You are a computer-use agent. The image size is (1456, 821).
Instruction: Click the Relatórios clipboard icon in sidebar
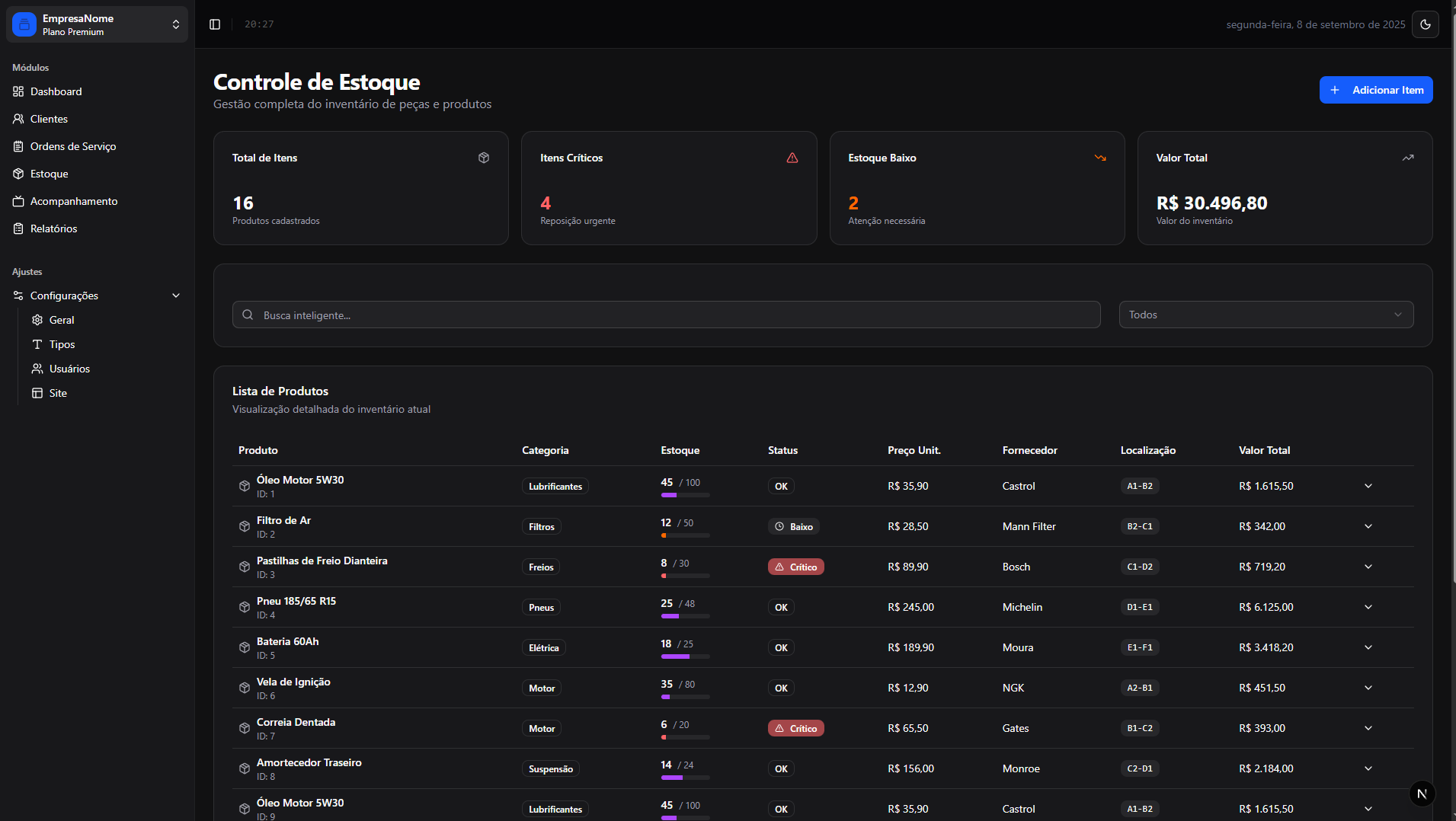pyautogui.click(x=18, y=228)
